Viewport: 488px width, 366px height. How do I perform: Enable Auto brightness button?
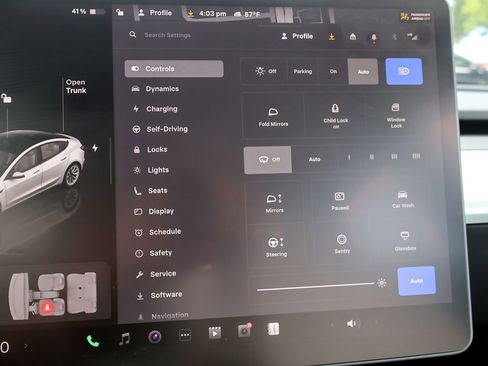pyautogui.click(x=417, y=281)
